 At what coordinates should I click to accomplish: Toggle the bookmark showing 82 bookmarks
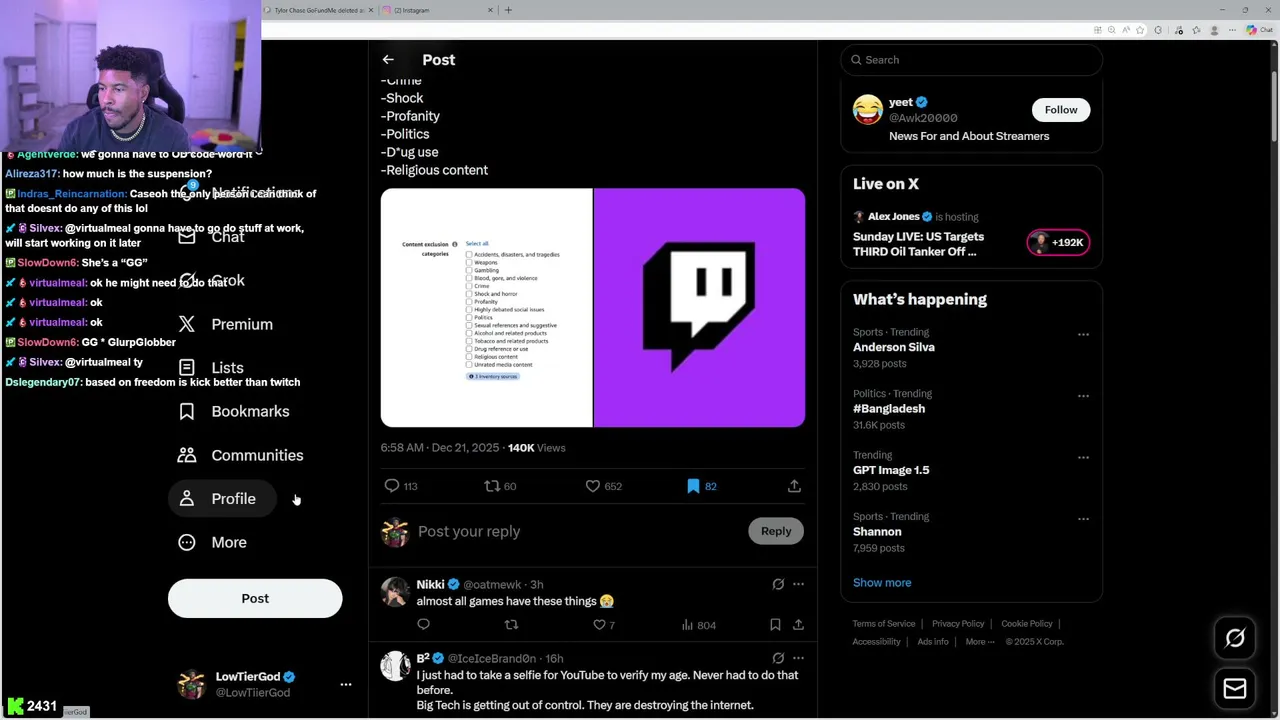(702, 486)
